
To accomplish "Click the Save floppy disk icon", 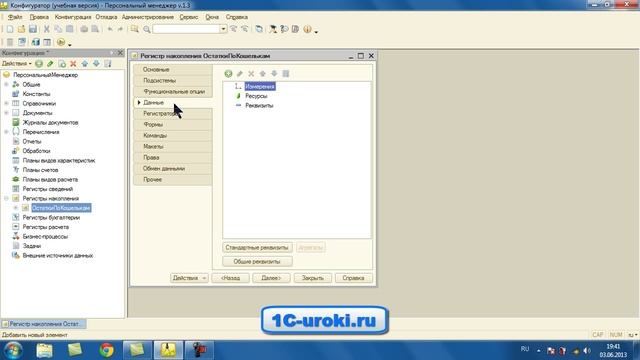I will 33,29.
